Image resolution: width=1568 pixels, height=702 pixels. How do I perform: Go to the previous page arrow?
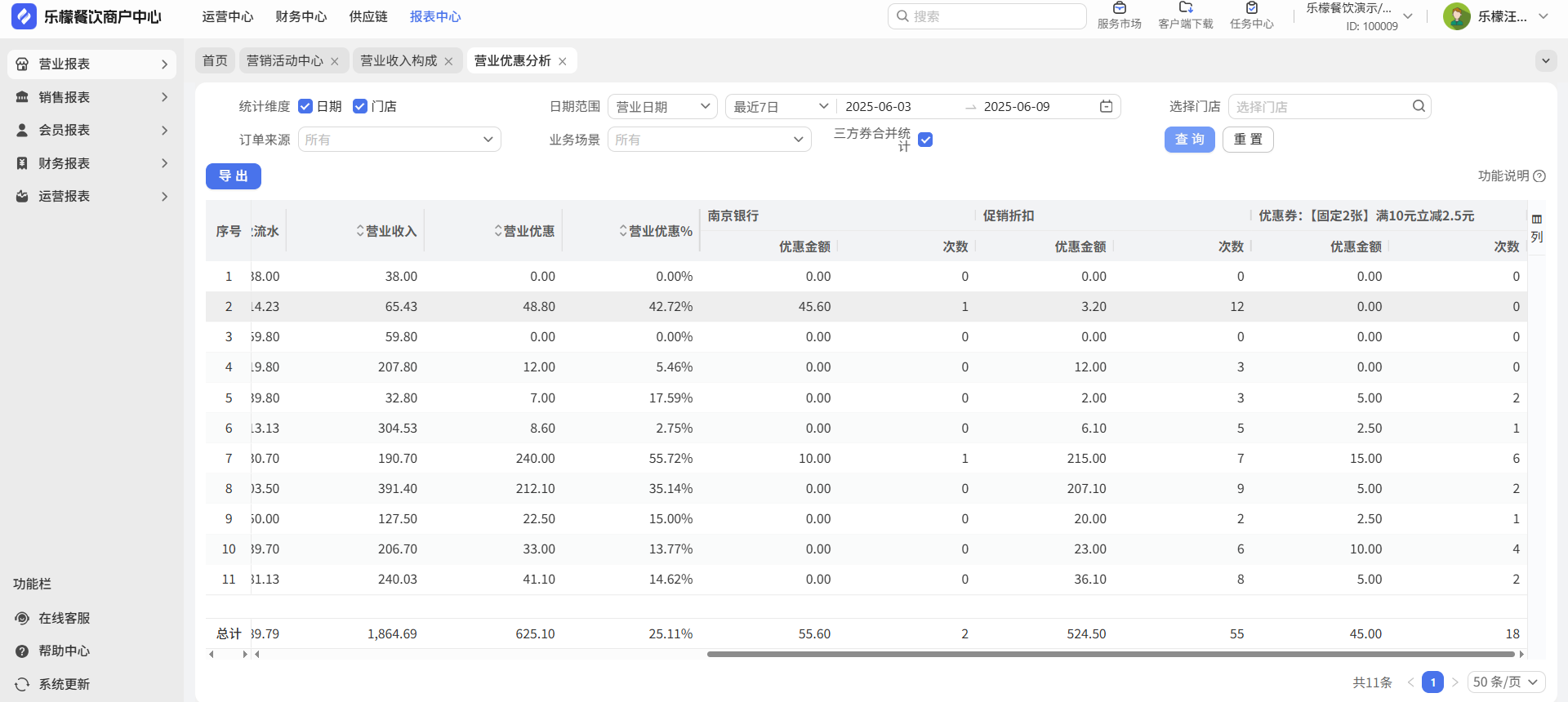click(x=1410, y=682)
